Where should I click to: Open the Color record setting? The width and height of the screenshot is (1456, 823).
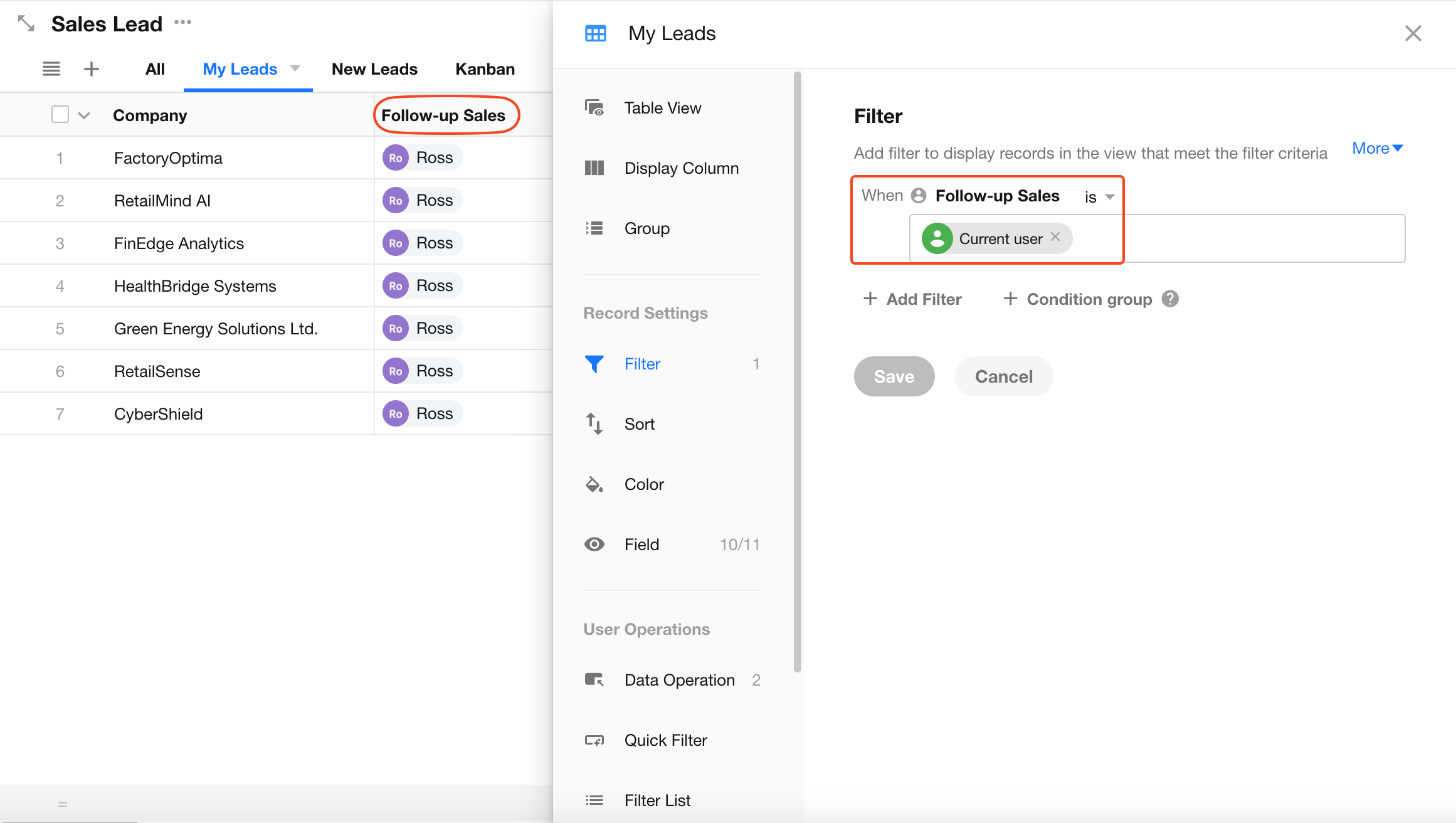click(x=644, y=484)
